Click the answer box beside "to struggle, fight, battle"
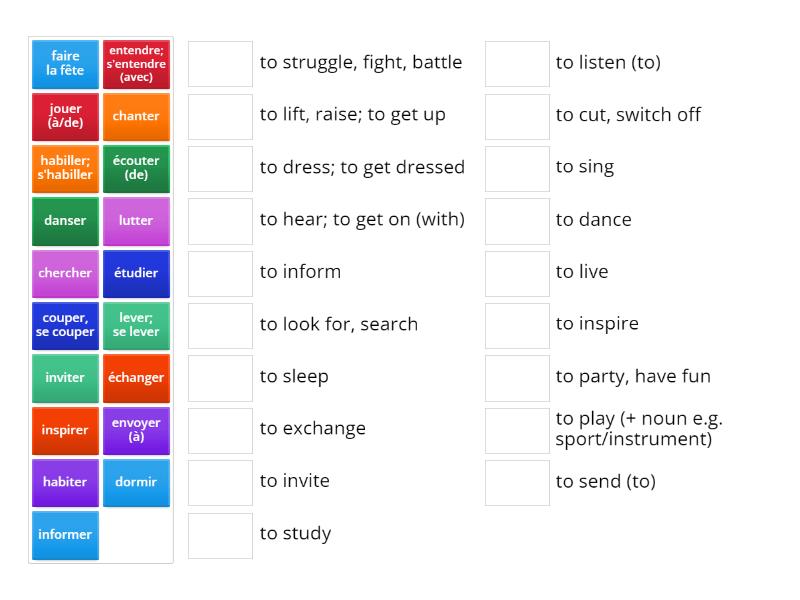The width and height of the screenshot is (800, 600). 220,62
